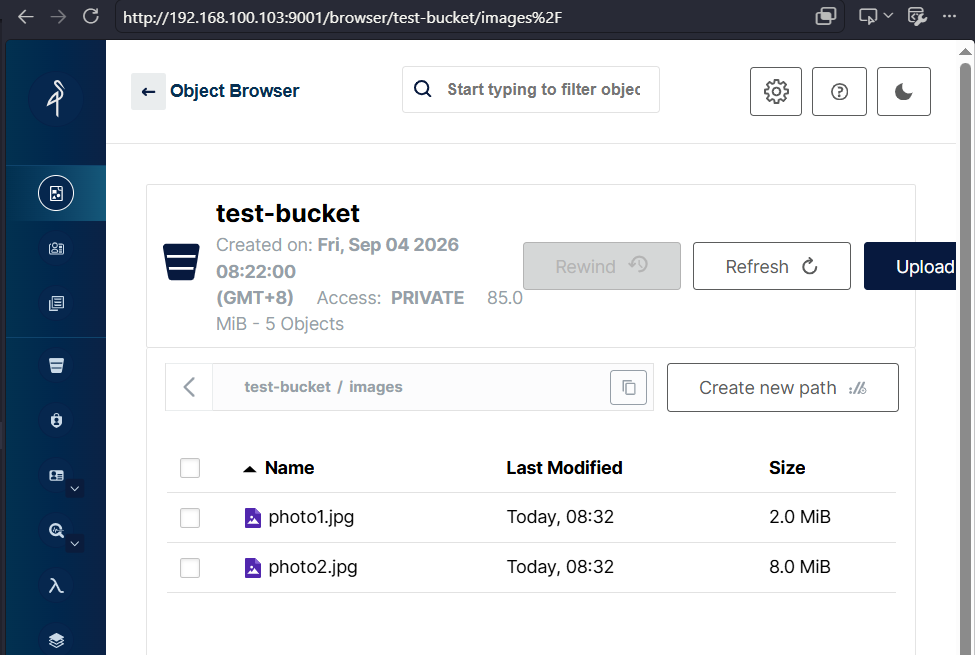The height and width of the screenshot is (655, 975).
Task: Go back with the arrow beside Object Browser
Action: click(148, 91)
